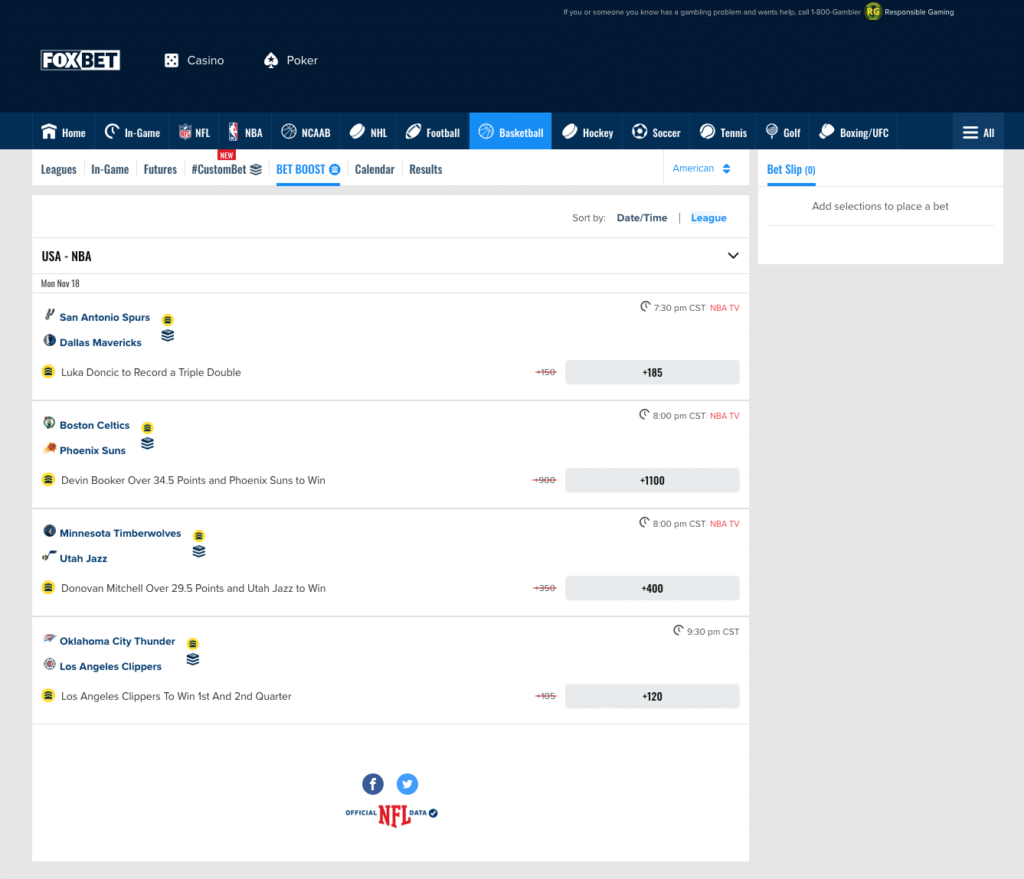1024x879 pixels.
Task: Open the Twitter page icon
Action: pos(408,784)
